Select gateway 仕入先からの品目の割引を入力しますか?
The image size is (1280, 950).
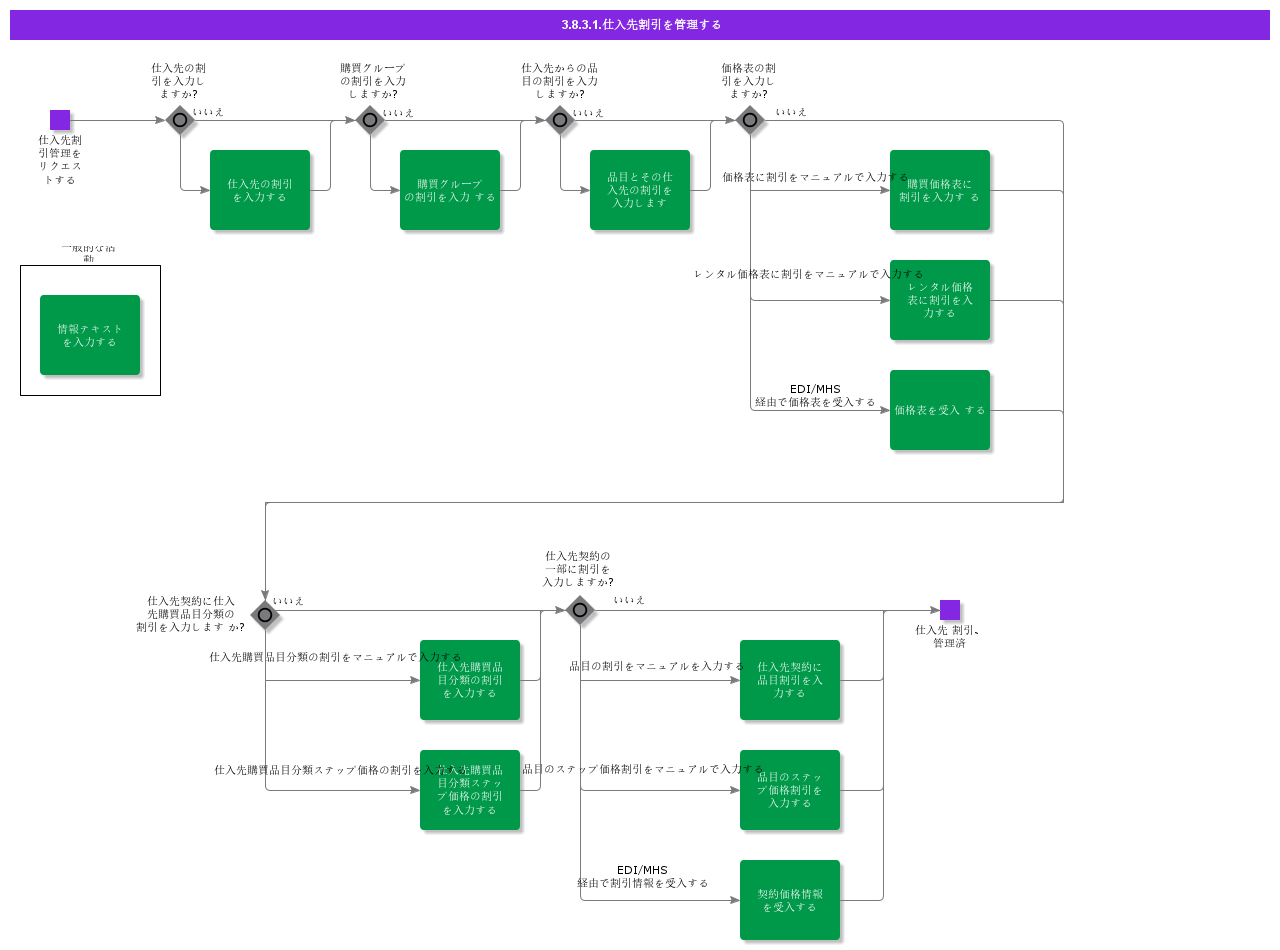click(x=560, y=120)
